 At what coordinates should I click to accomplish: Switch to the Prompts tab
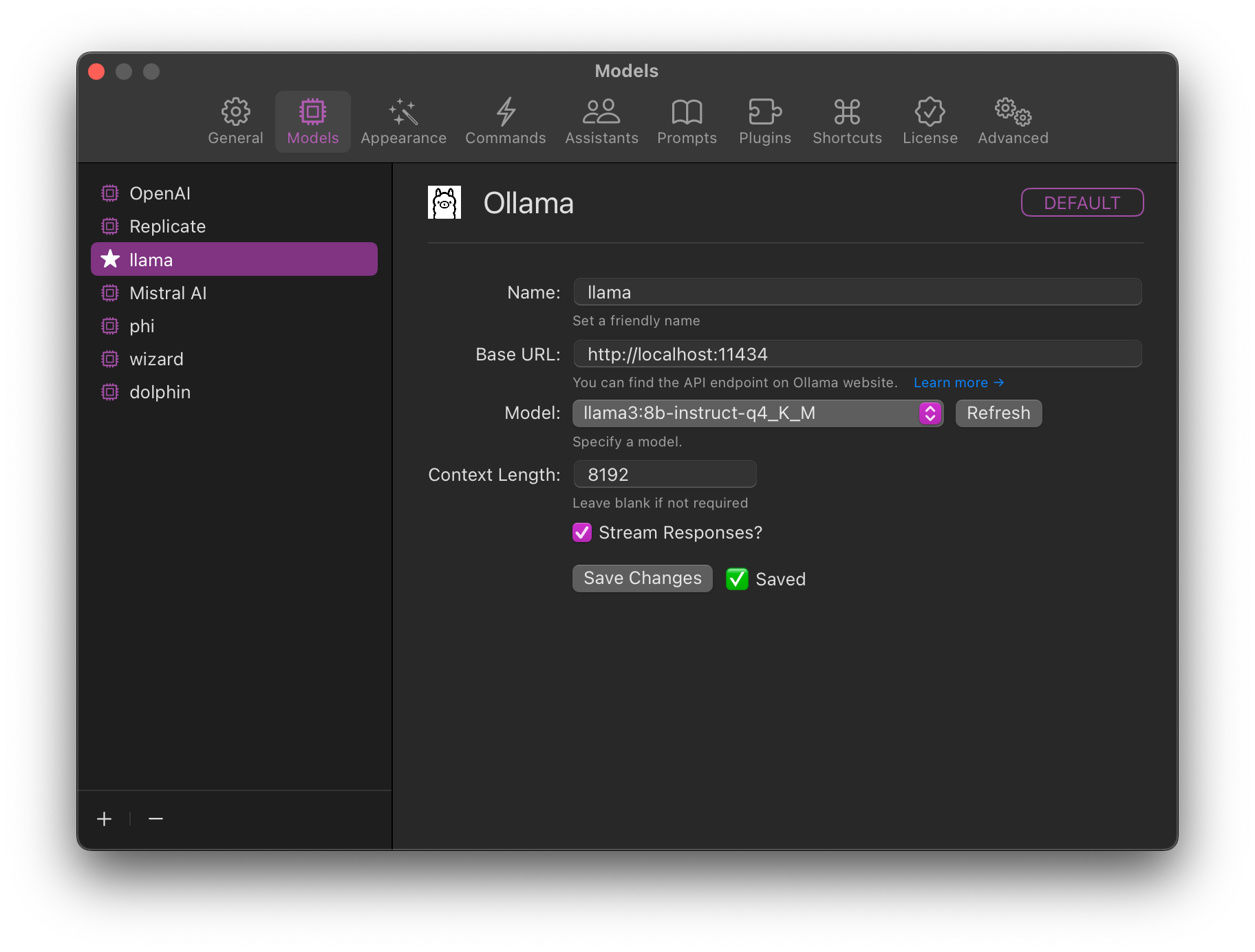pyautogui.click(x=687, y=122)
